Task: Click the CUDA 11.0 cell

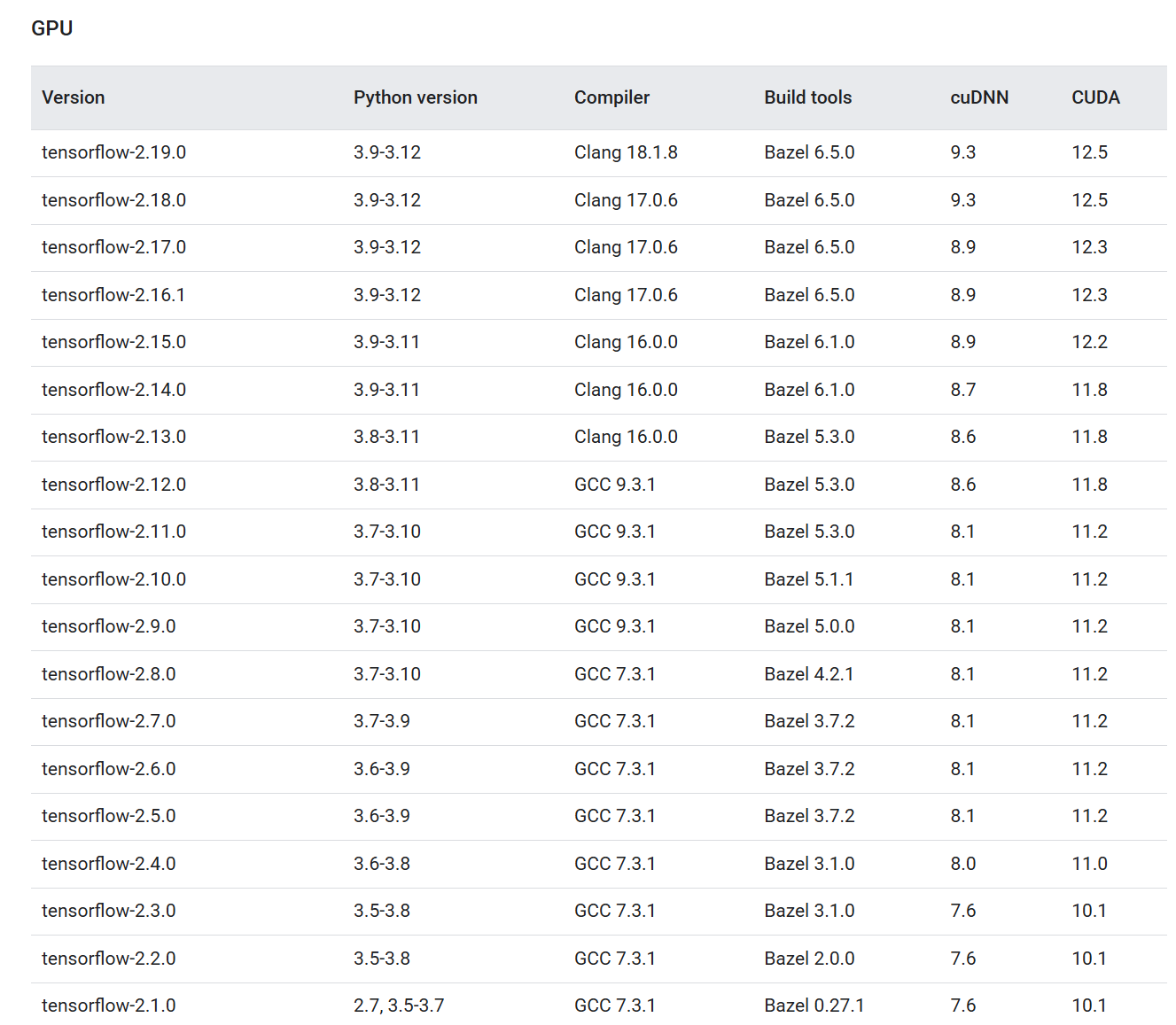Action: [1089, 864]
